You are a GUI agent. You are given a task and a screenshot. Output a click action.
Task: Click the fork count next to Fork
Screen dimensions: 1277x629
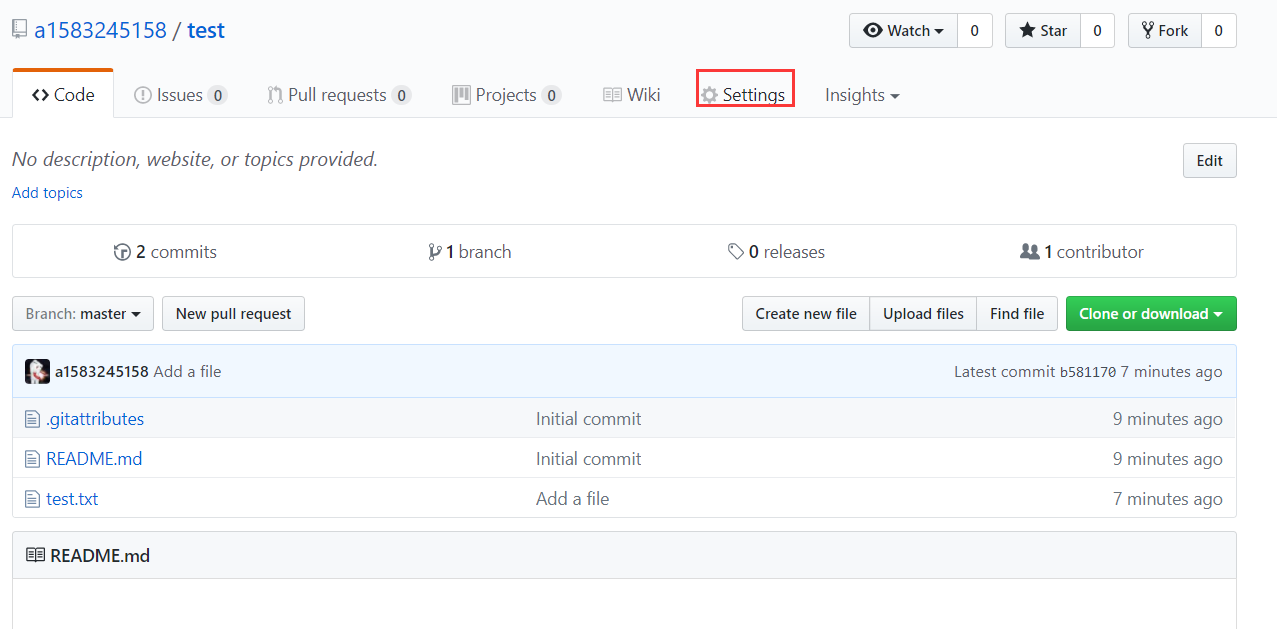(x=1219, y=31)
